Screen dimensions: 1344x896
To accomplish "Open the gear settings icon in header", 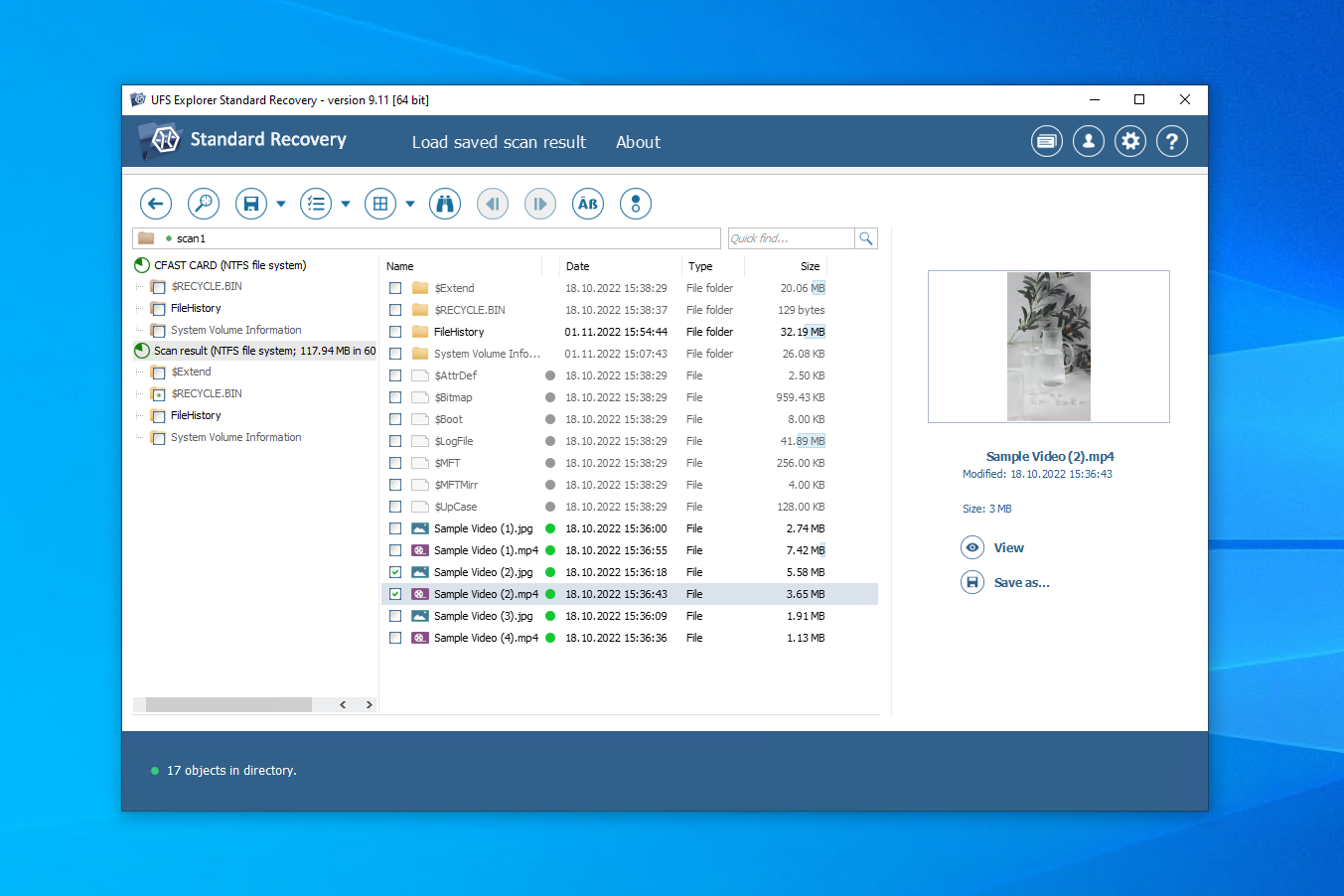I will [1129, 141].
